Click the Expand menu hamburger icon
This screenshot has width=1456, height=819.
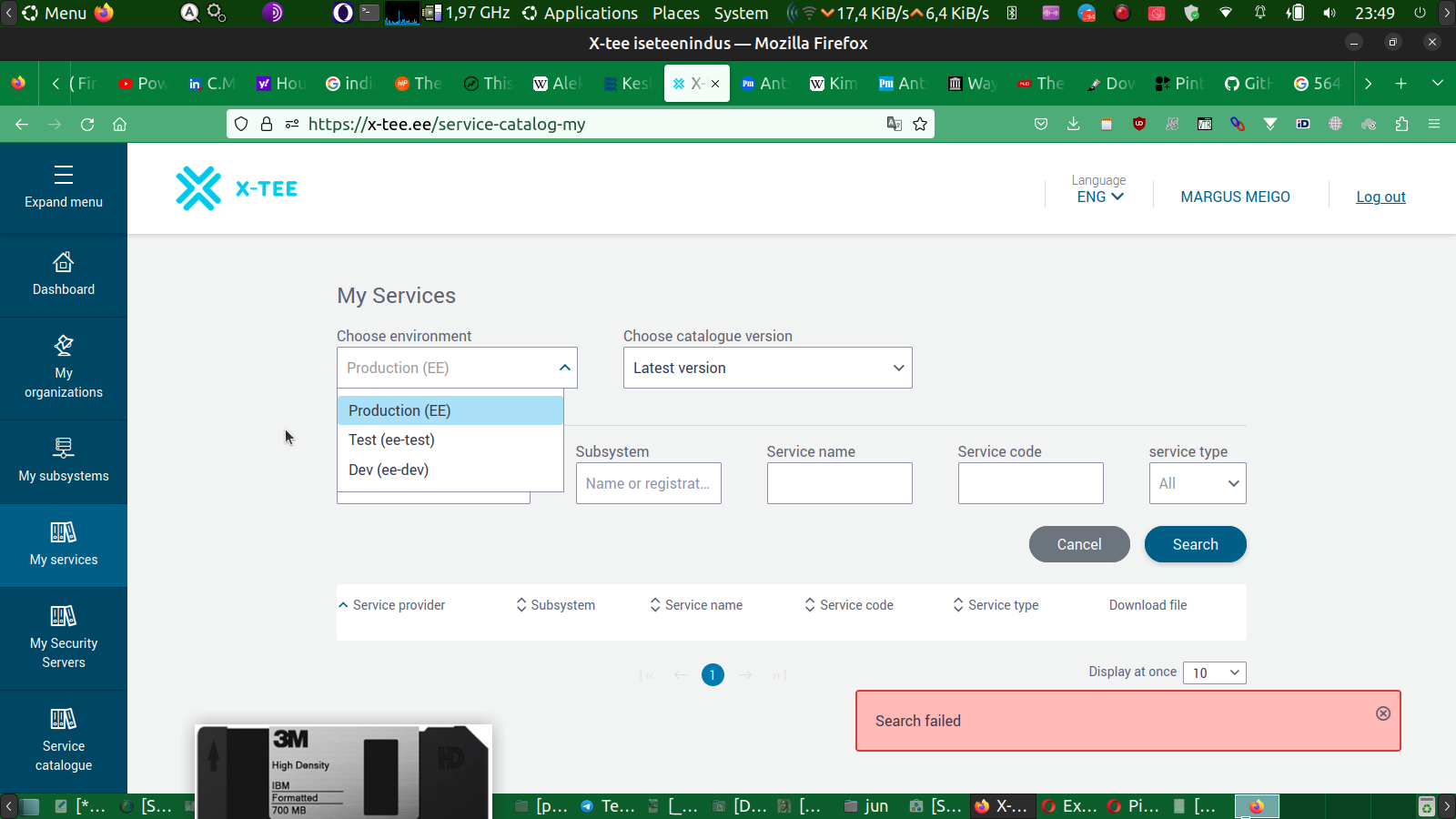click(x=64, y=175)
